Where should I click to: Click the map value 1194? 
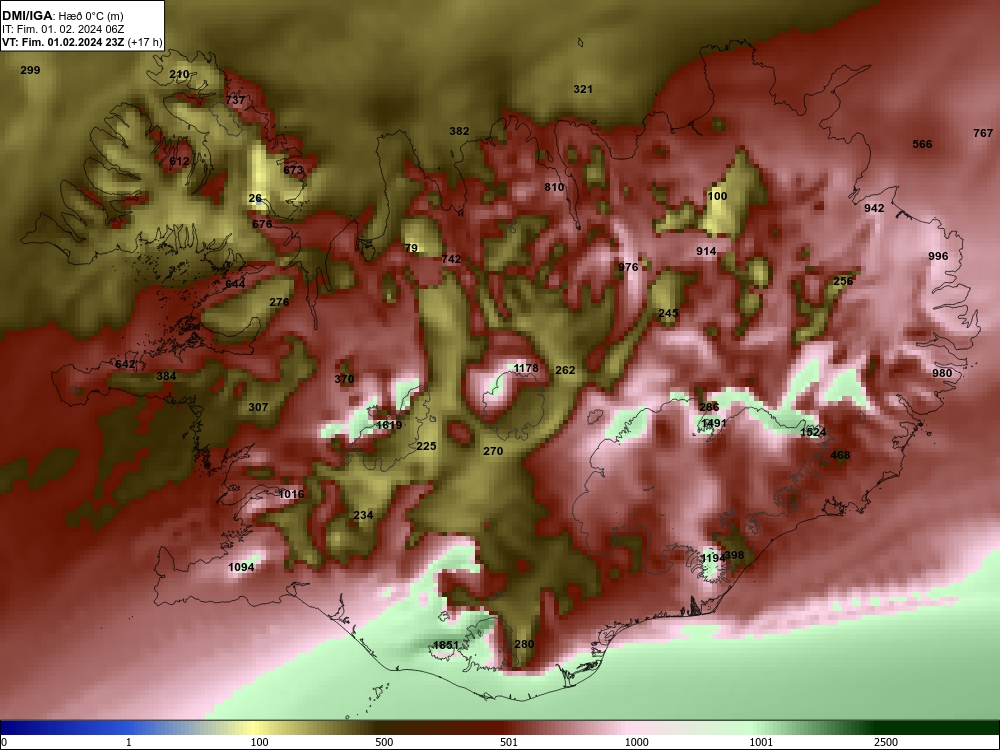712,559
